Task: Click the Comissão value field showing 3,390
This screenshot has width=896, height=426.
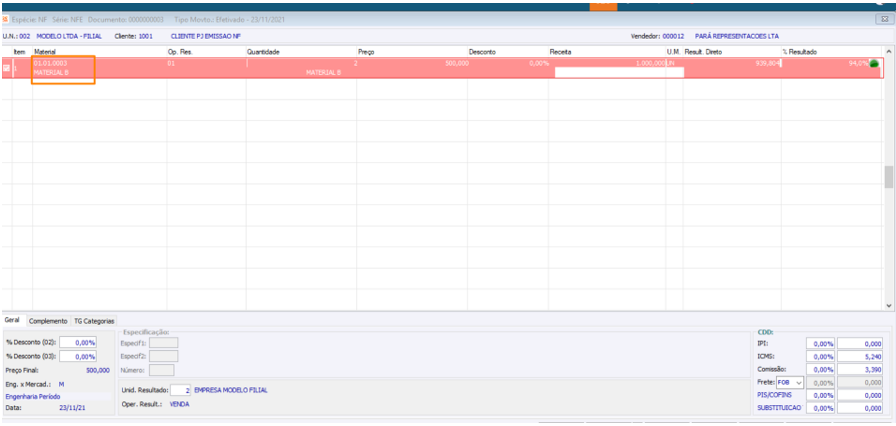Action: (859, 369)
